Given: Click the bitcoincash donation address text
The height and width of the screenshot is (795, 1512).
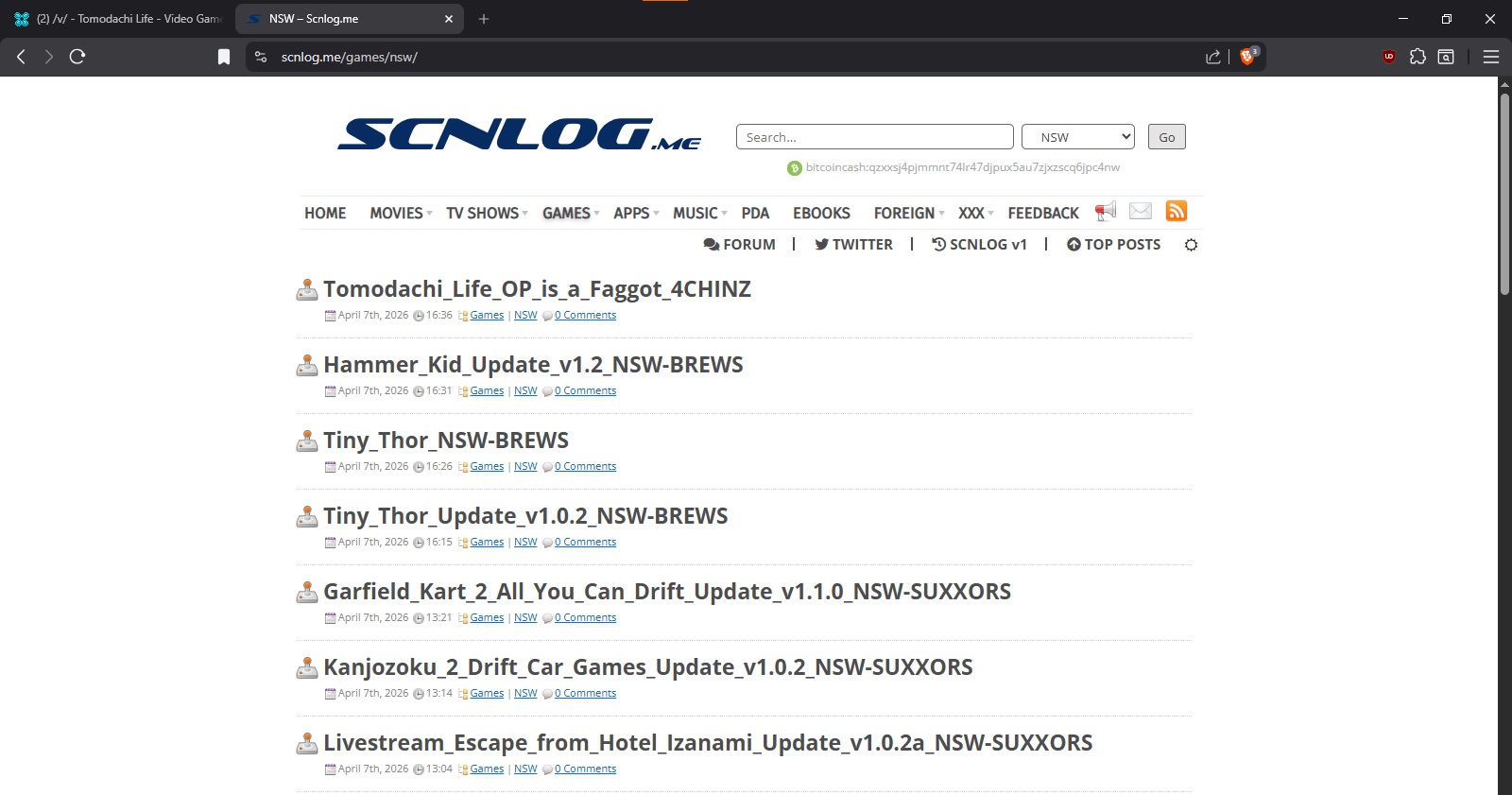Looking at the screenshot, I should point(963,167).
